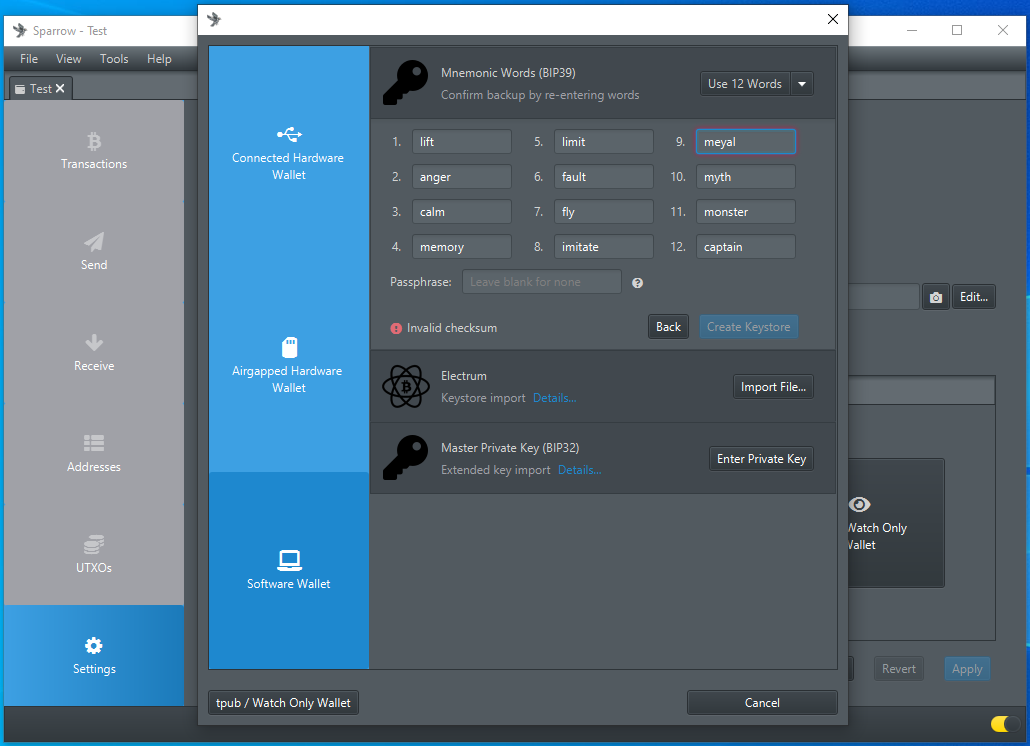Show the Addresses list section
This screenshot has width=1030, height=746.
pyautogui.click(x=94, y=454)
